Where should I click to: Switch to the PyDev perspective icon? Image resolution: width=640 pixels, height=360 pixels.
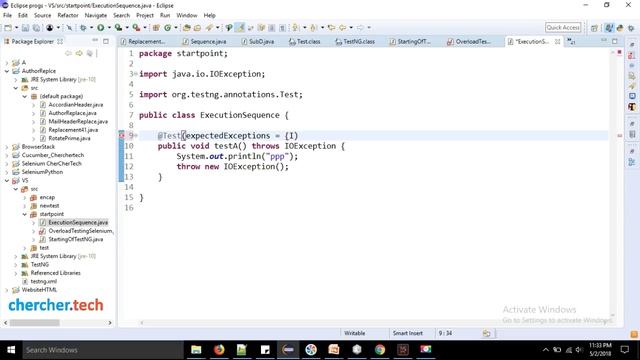click(x=620, y=28)
